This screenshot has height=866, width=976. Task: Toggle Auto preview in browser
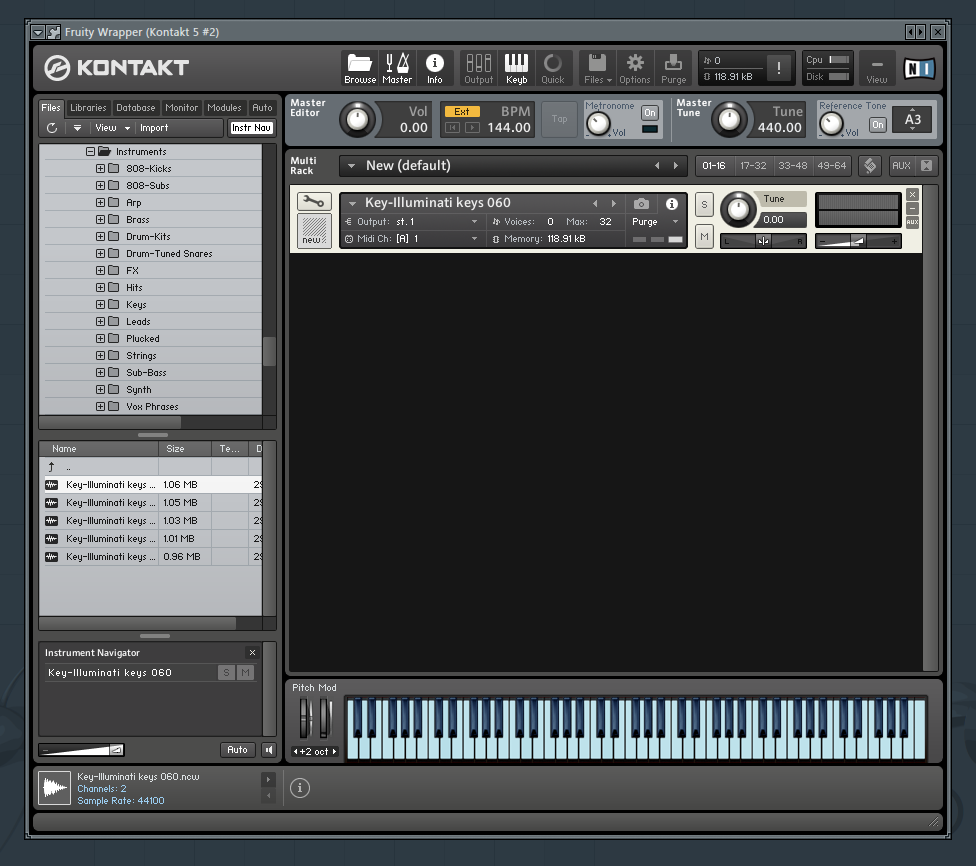237,750
